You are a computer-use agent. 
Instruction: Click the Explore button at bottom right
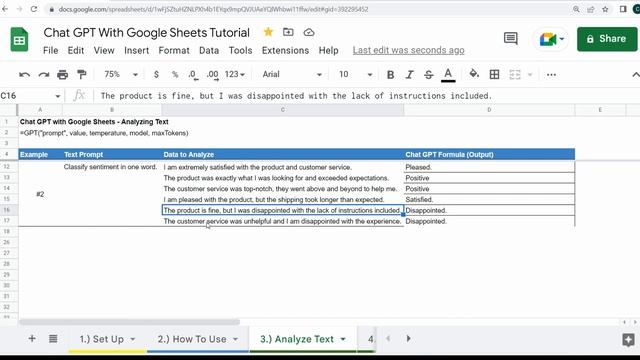click(x=629, y=340)
